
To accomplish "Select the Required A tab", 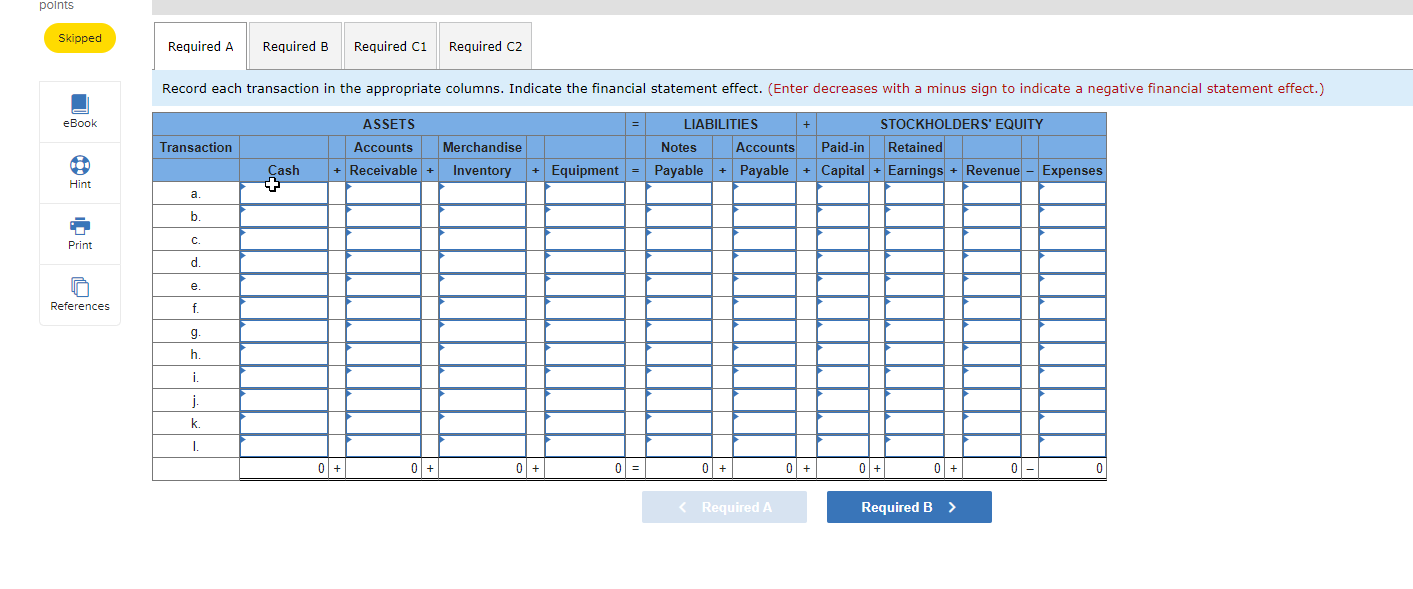I will coord(199,45).
